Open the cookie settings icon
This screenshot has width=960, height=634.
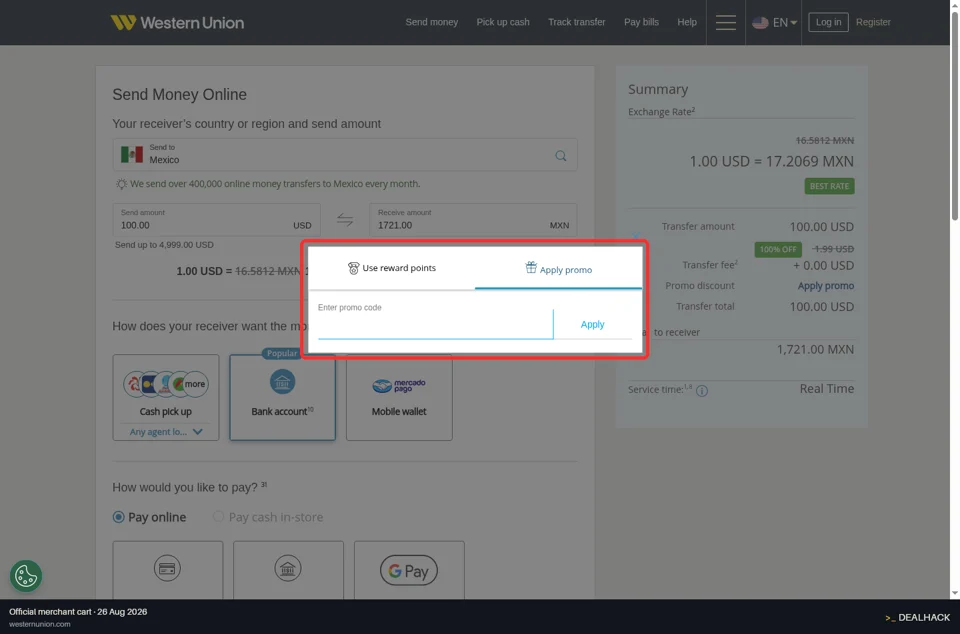26,576
